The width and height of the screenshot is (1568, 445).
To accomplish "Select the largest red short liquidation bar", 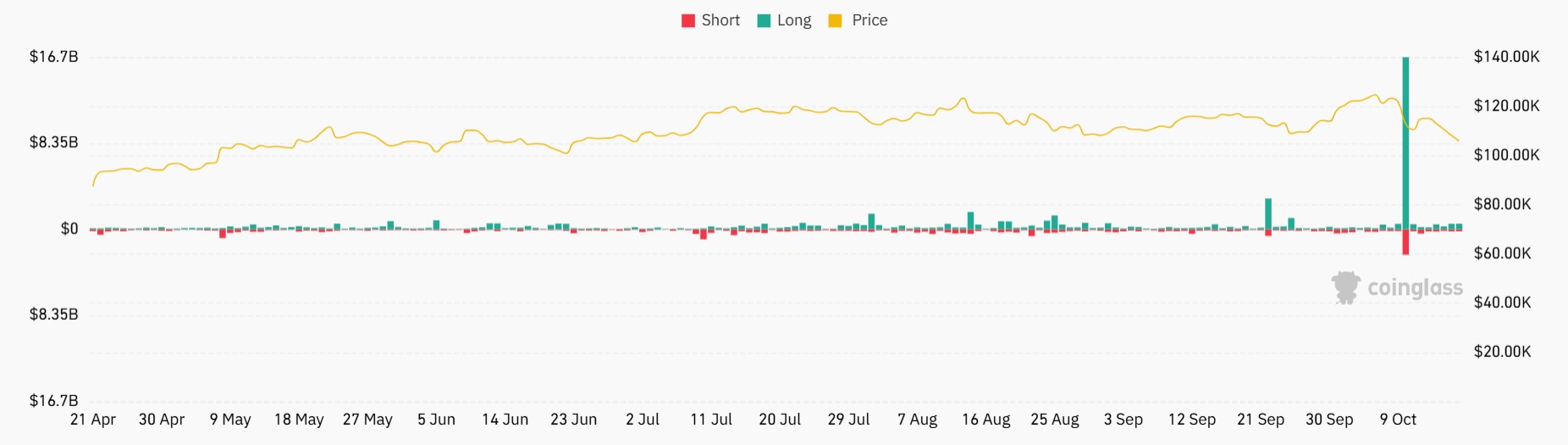I will click(1405, 242).
